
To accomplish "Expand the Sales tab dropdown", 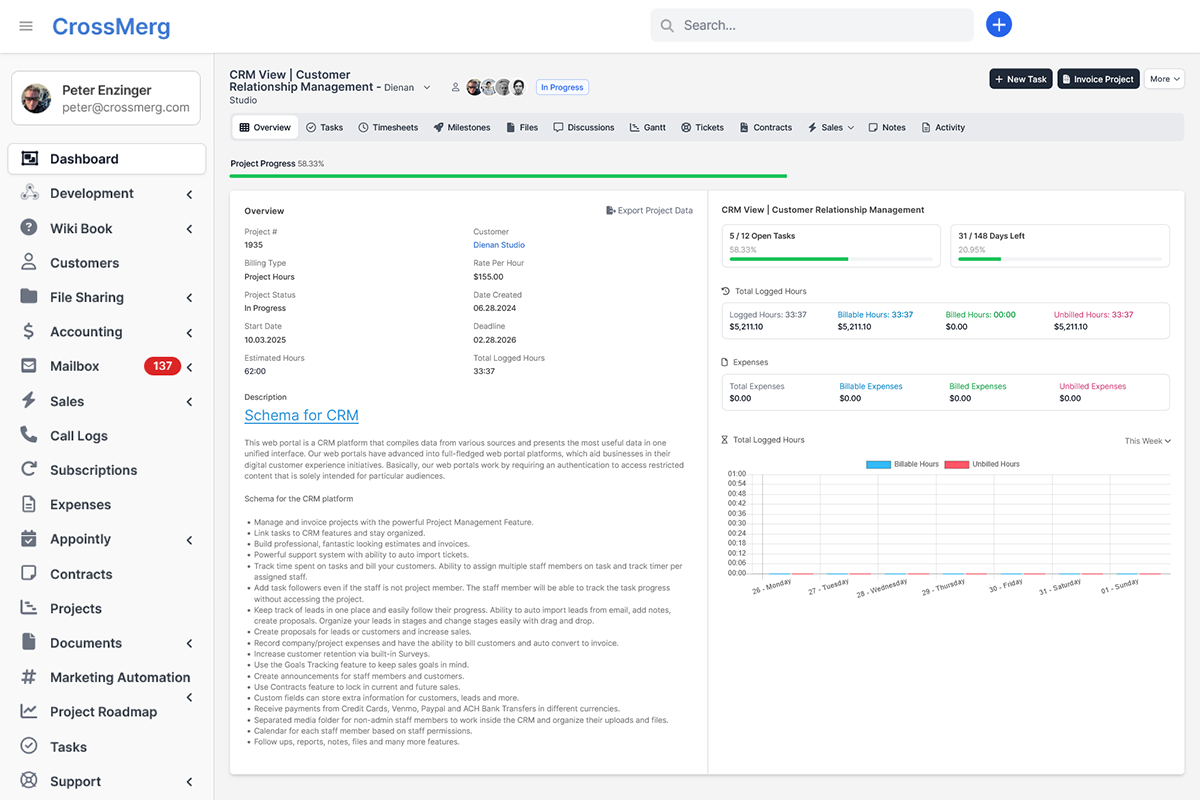I will click(x=831, y=128).
